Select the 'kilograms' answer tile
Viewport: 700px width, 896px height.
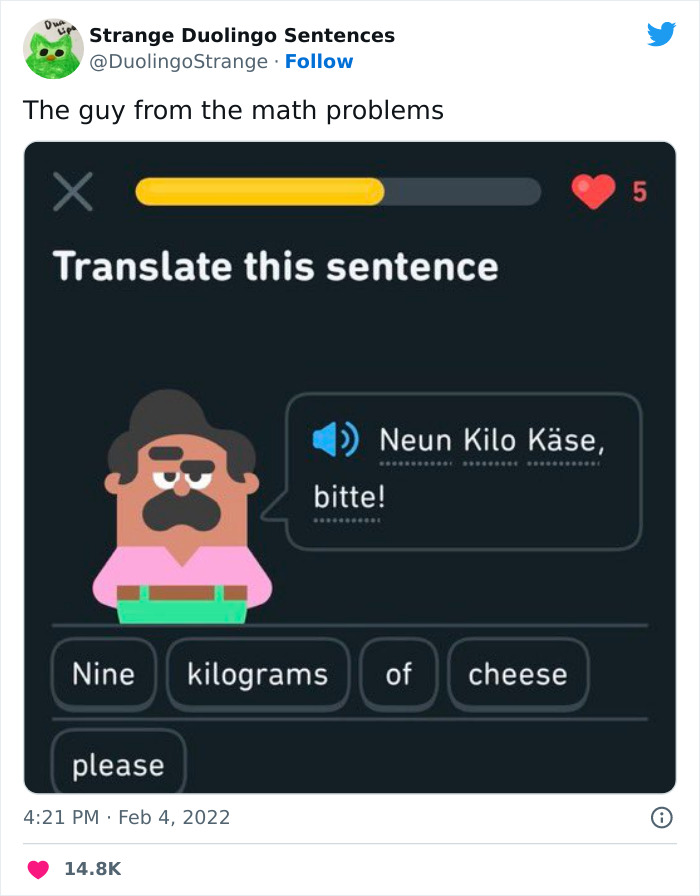click(x=257, y=674)
